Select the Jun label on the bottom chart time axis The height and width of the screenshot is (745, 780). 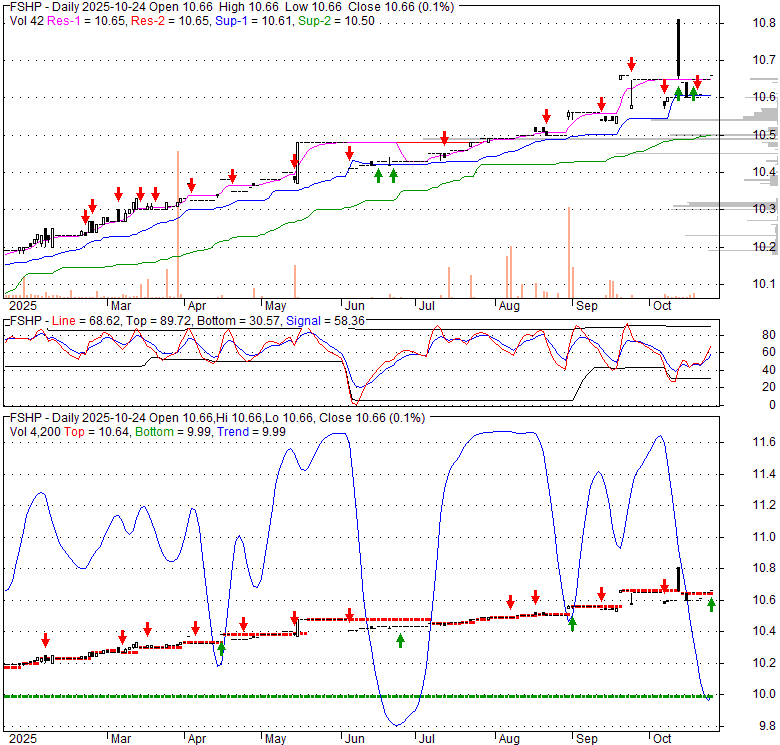(x=353, y=738)
